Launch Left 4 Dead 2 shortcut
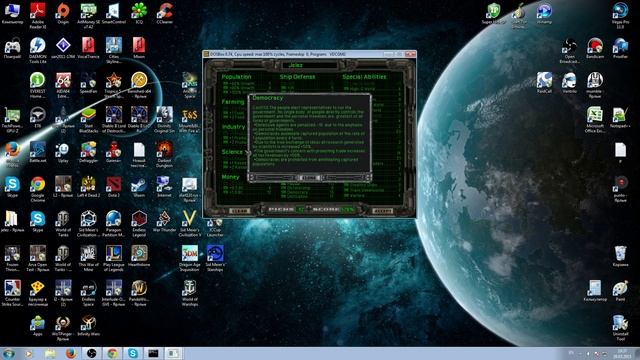 coord(89,187)
